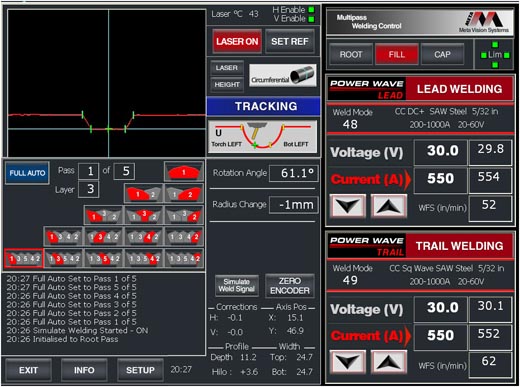
Task: Select two-pass thumbnail with bead 1 highlighted
Action: coord(144,193)
